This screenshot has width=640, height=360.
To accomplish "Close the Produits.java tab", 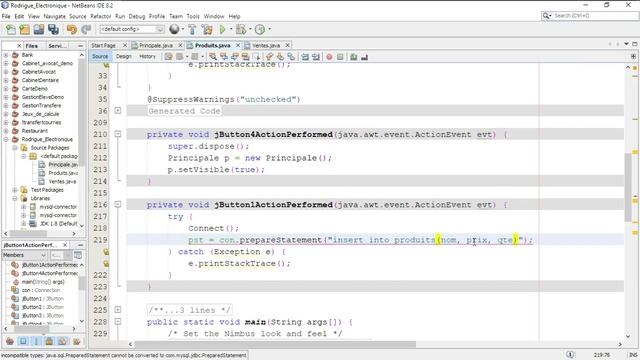I will point(237,45).
